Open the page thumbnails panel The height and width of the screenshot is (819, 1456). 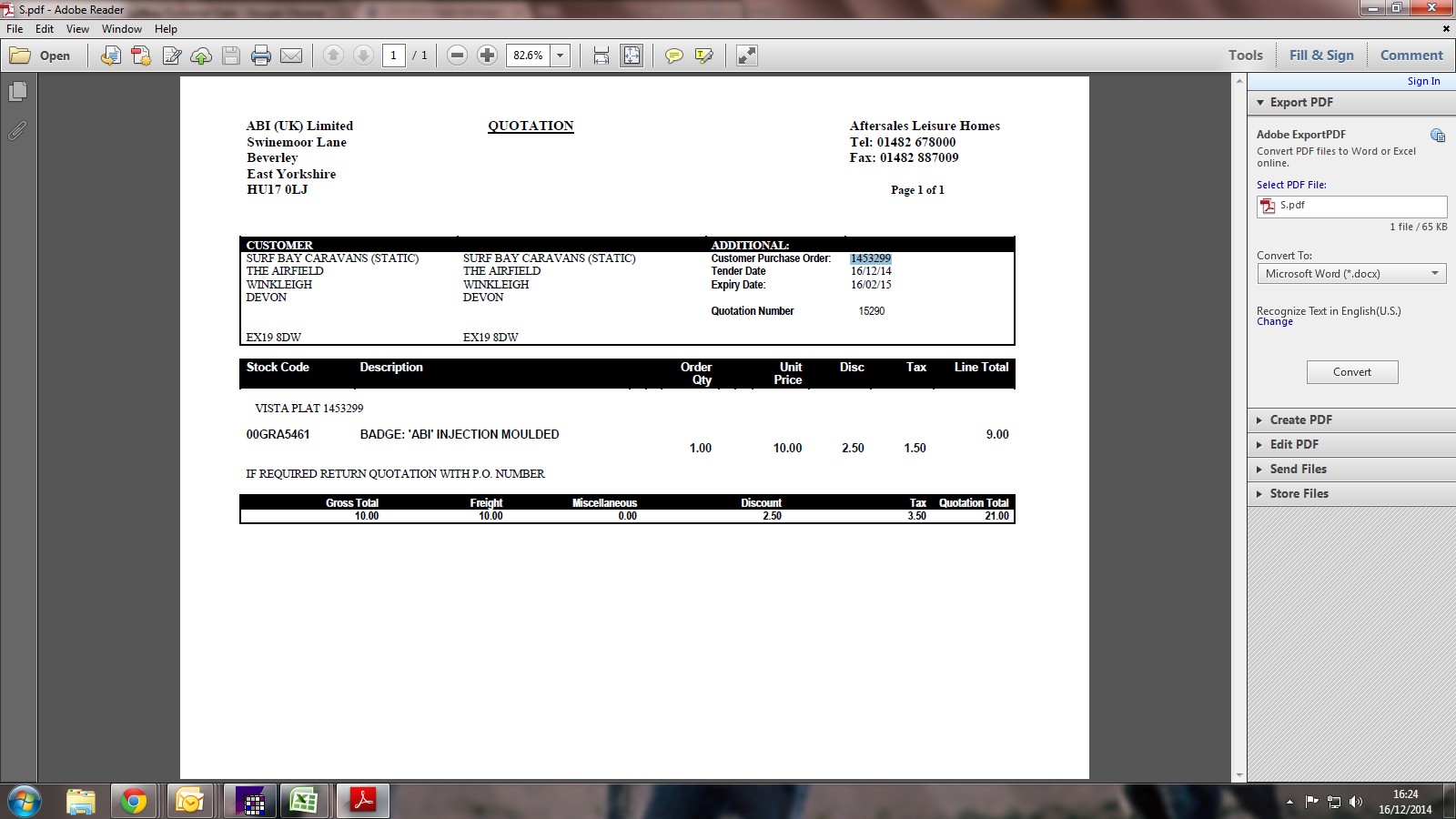[17, 92]
